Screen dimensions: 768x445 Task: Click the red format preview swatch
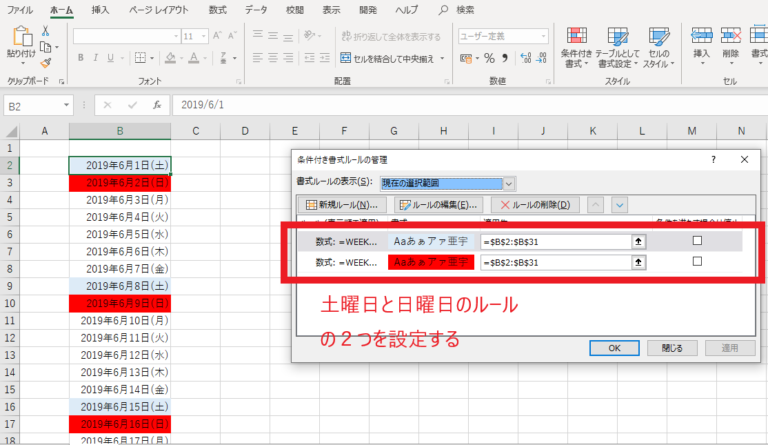(x=431, y=262)
